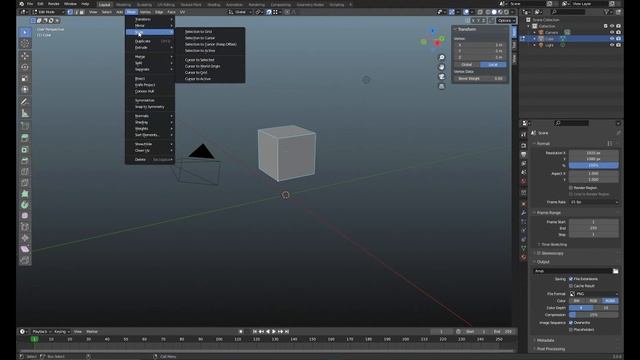640x360 pixels.
Task: Select the Bevel tool
Action: pos(25,160)
